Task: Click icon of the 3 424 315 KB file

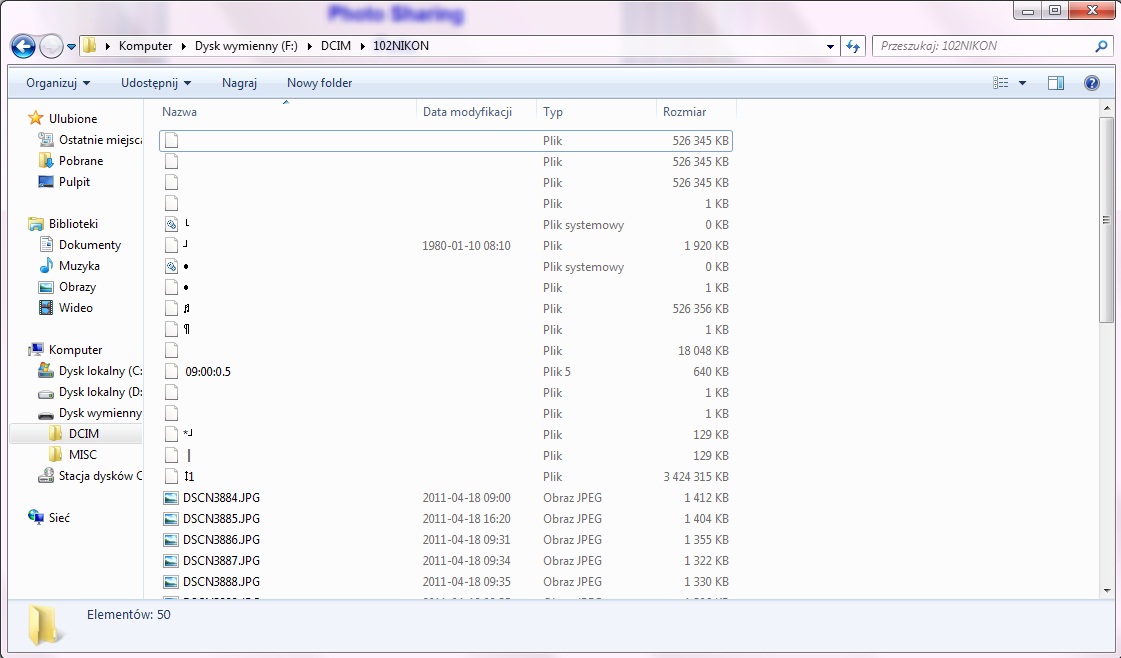Action: pyautogui.click(x=171, y=476)
